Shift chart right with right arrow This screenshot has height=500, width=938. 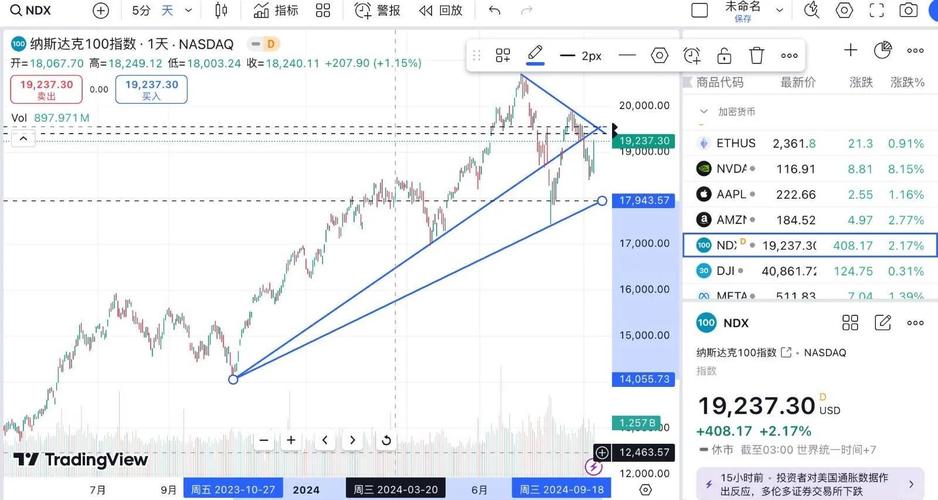click(352, 440)
